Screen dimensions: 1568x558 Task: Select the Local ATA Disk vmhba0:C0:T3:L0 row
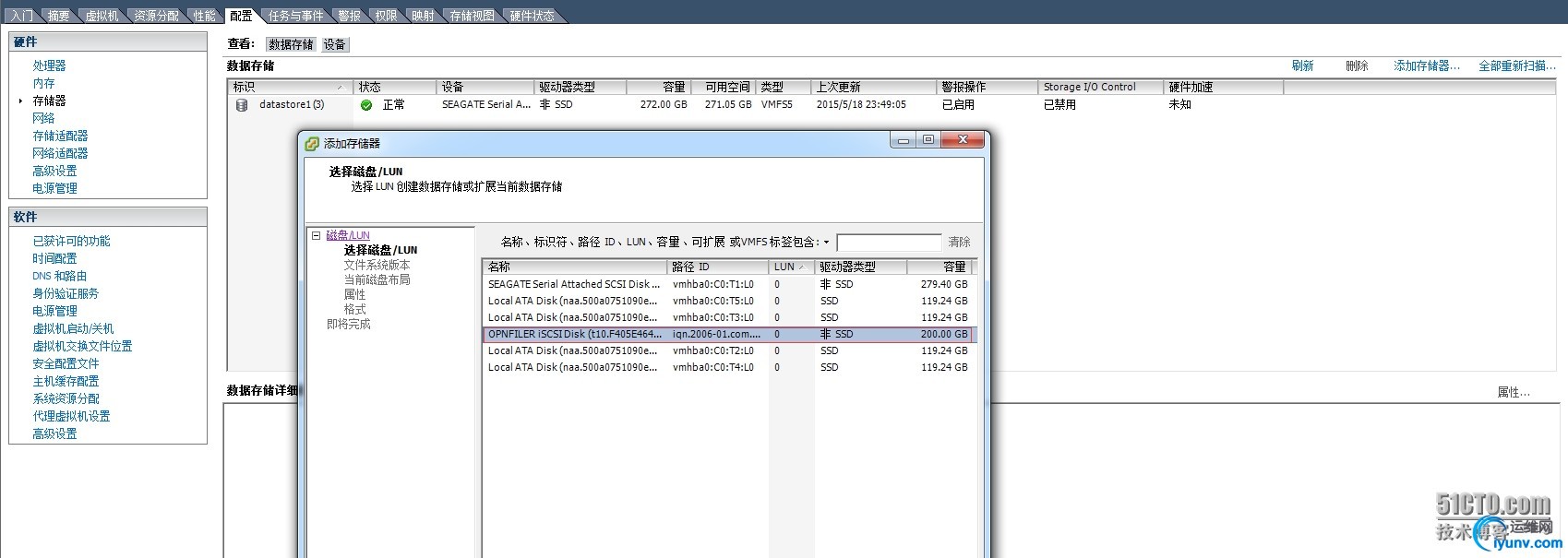[728, 317]
